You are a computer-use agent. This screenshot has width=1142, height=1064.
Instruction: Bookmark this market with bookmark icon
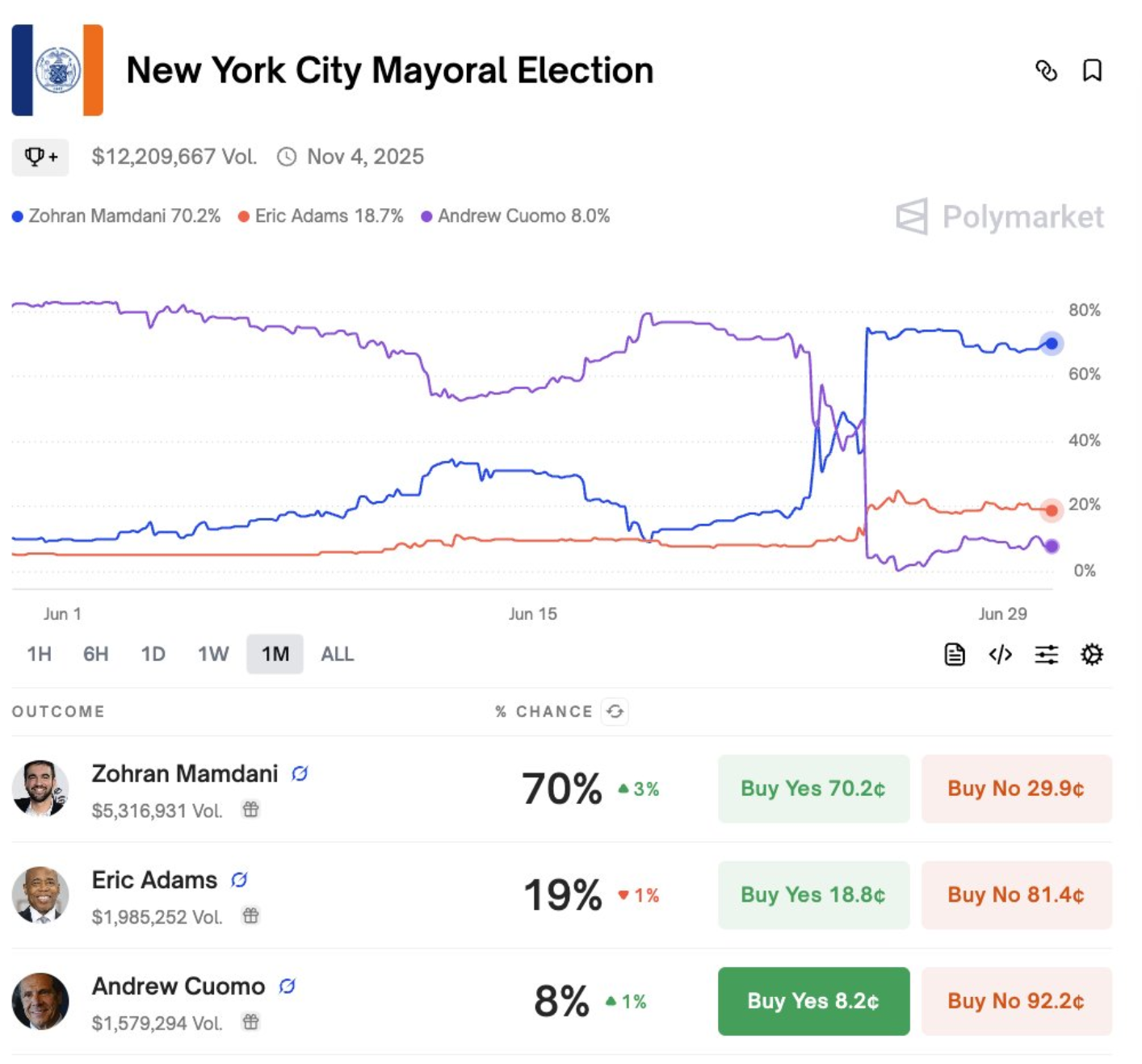click(x=1092, y=71)
